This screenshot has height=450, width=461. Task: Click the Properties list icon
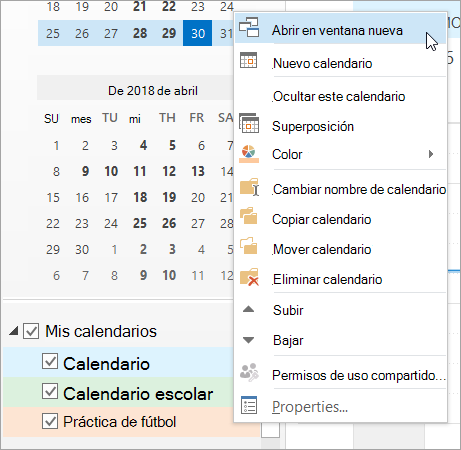tap(249, 405)
